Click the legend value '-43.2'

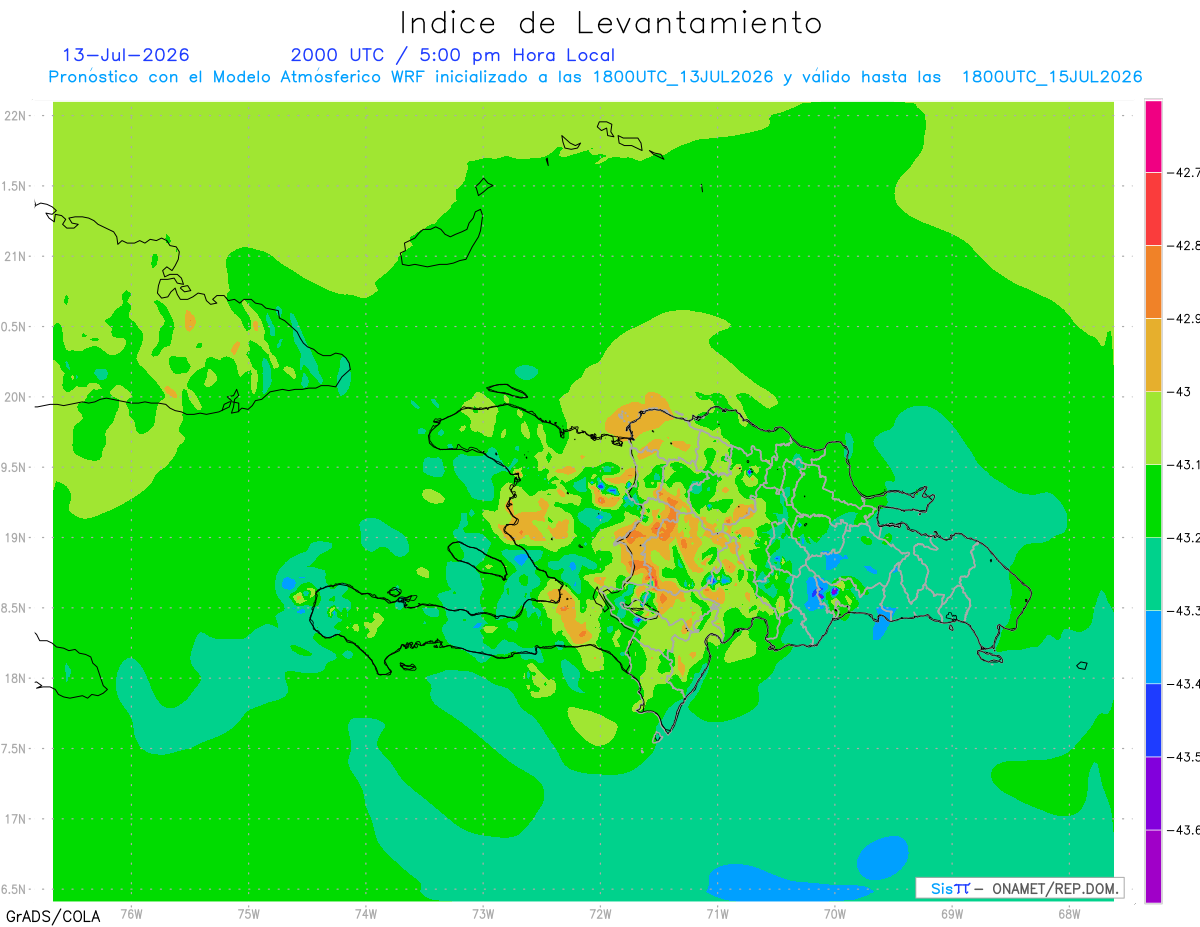pos(1185,538)
